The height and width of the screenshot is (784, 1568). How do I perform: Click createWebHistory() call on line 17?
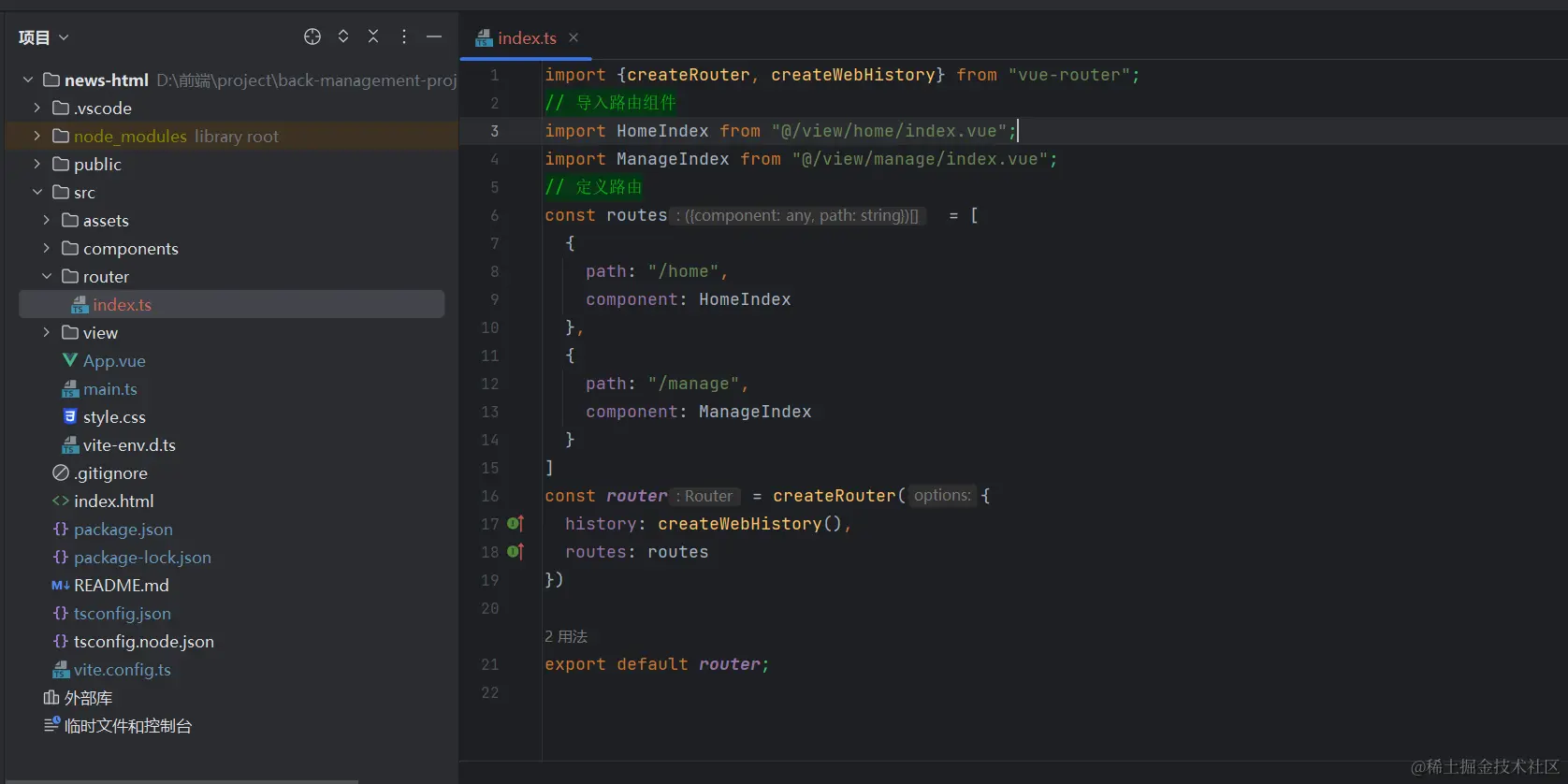pyautogui.click(x=750, y=524)
